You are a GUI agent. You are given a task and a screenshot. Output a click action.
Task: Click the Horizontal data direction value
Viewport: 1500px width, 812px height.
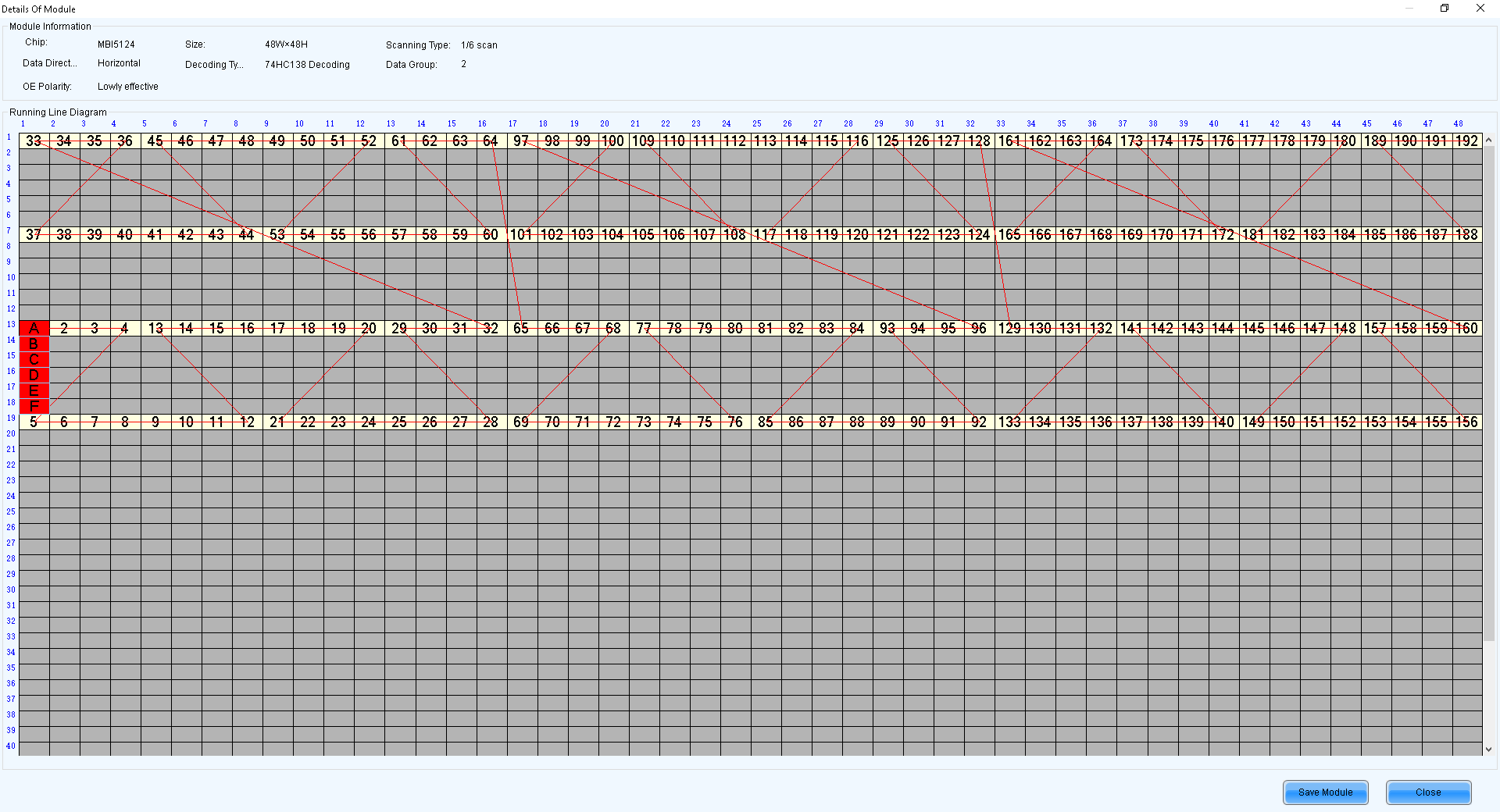click(x=119, y=63)
